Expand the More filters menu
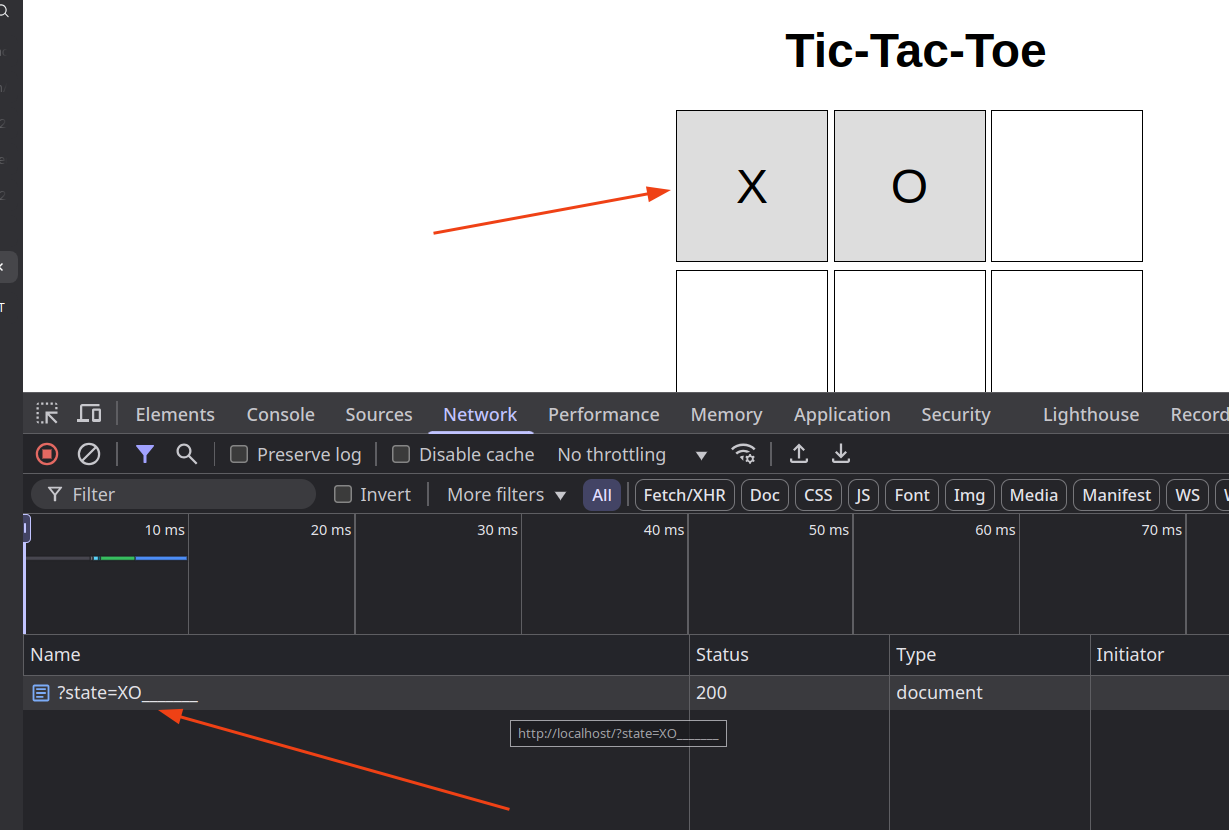This screenshot has height=830, width=1229. pyautogui.click(x=506, y=495)
